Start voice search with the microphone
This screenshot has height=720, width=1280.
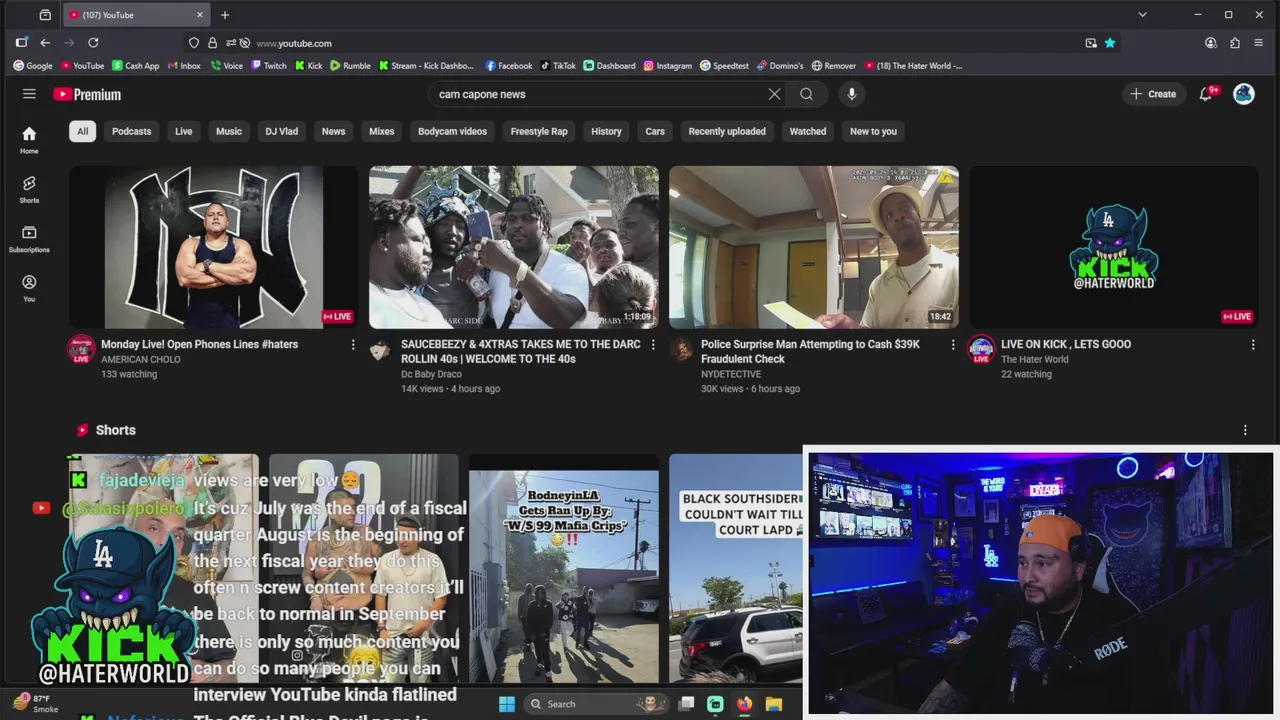click(x=852, y=94)
